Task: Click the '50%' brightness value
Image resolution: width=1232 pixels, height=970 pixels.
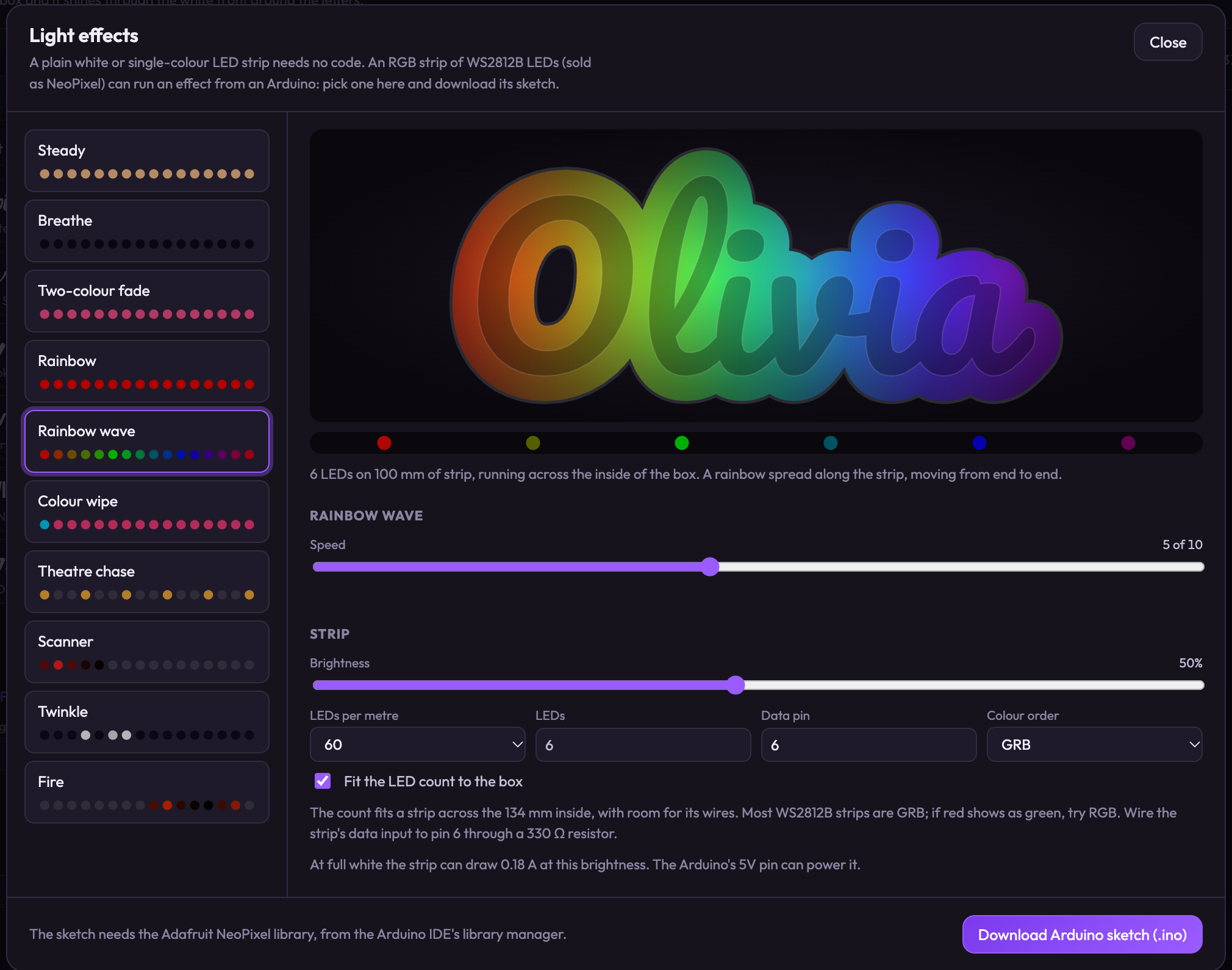Action: click(1191, 663)
